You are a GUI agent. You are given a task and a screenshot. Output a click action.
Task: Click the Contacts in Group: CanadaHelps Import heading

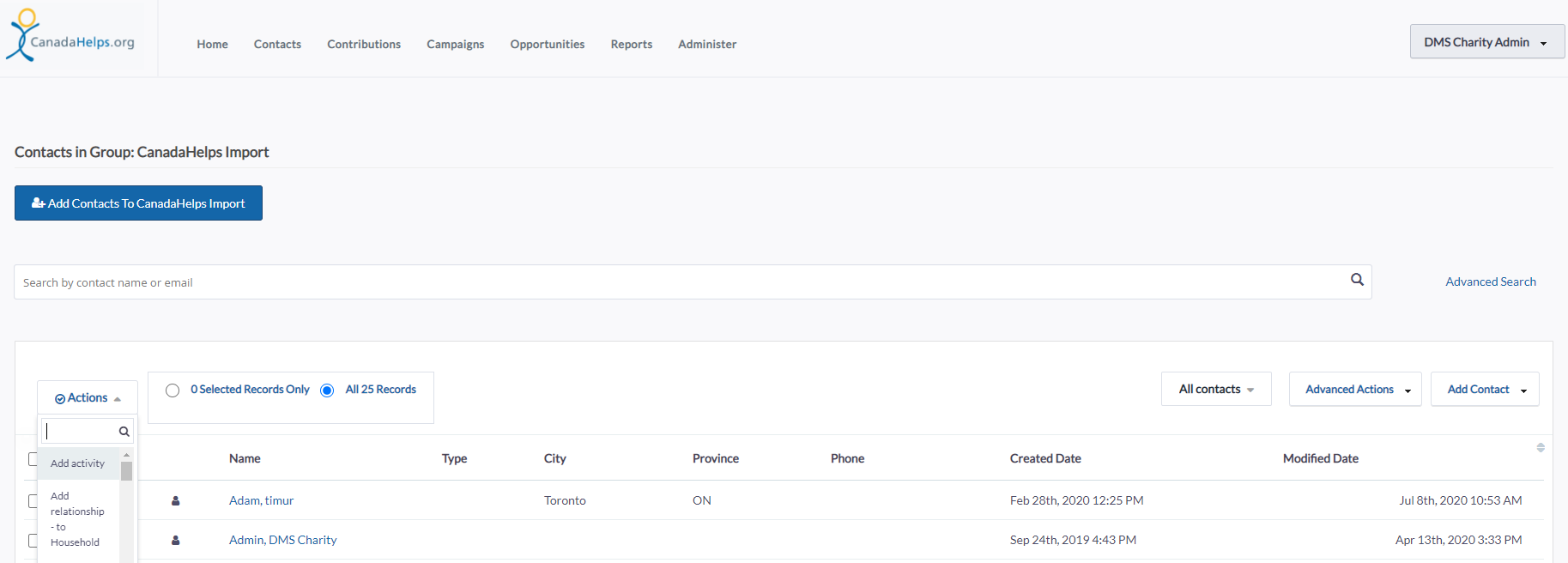coord(142,152)
